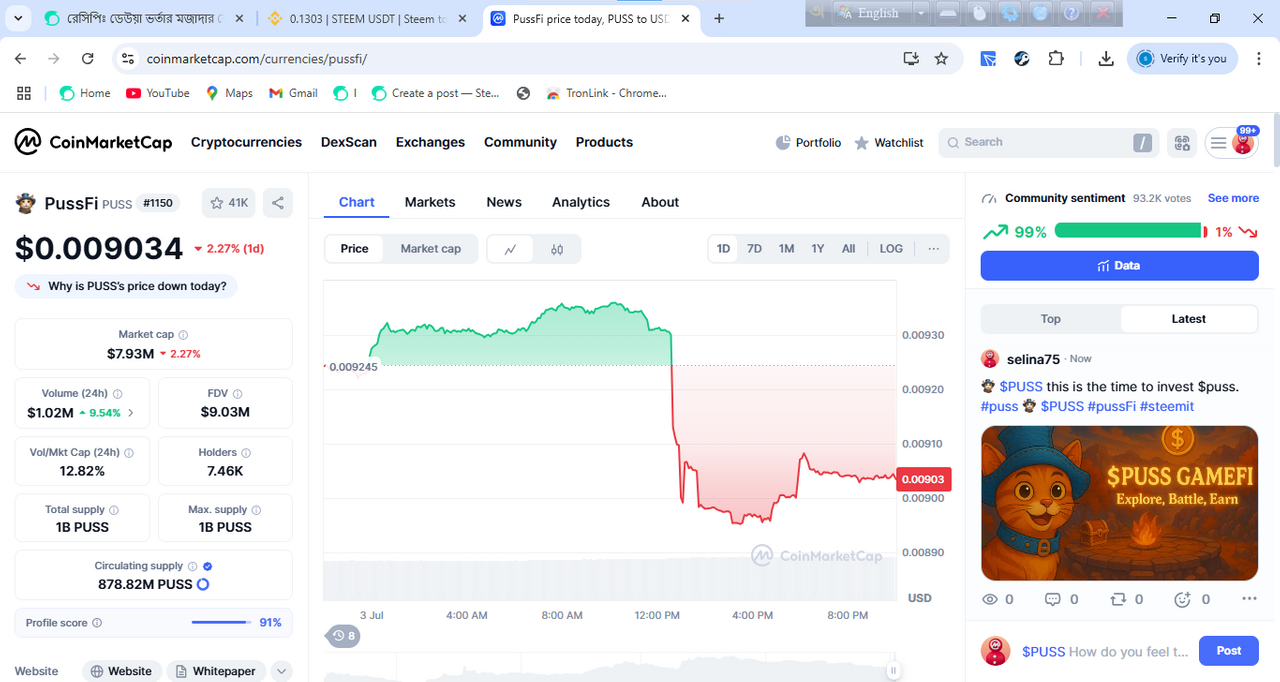This screenshot has width=1280, height=682.
Task: Click the Post button
Action: (1228, 651)
